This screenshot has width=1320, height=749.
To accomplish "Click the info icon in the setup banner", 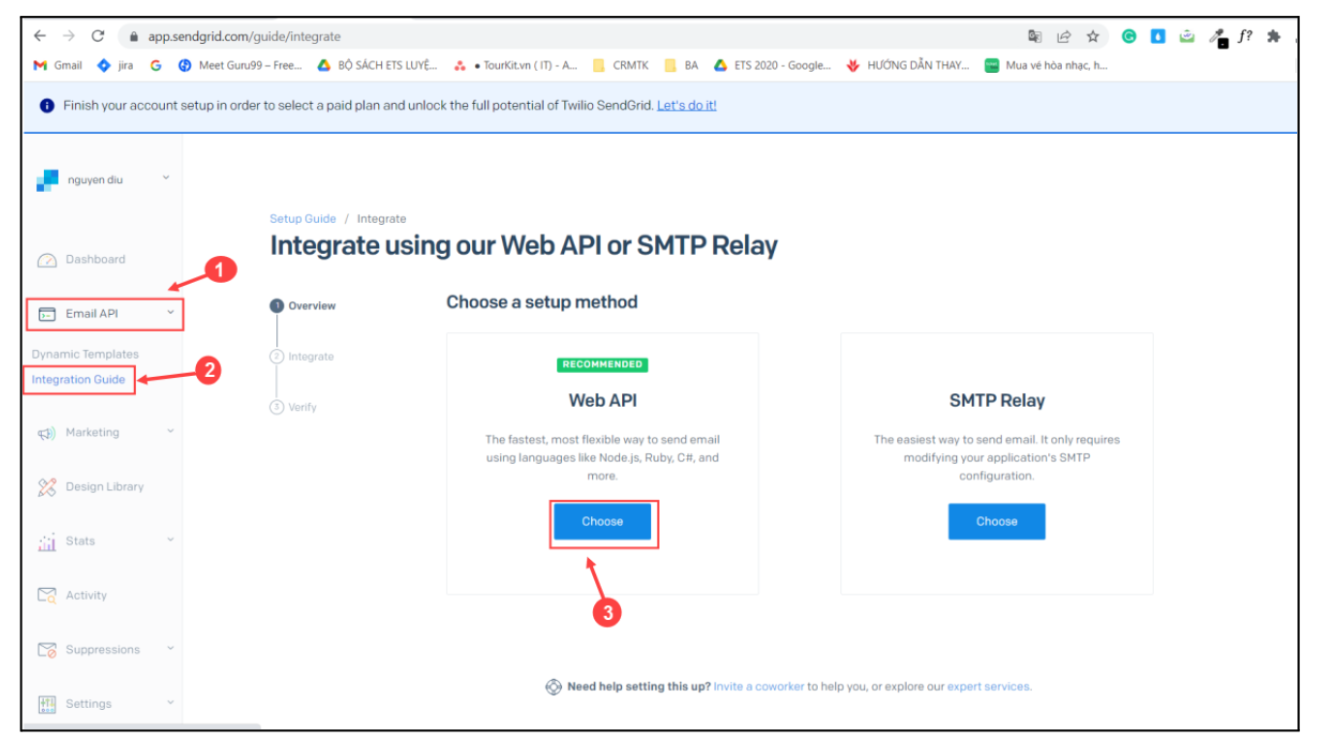I will (x=47, y=106).
